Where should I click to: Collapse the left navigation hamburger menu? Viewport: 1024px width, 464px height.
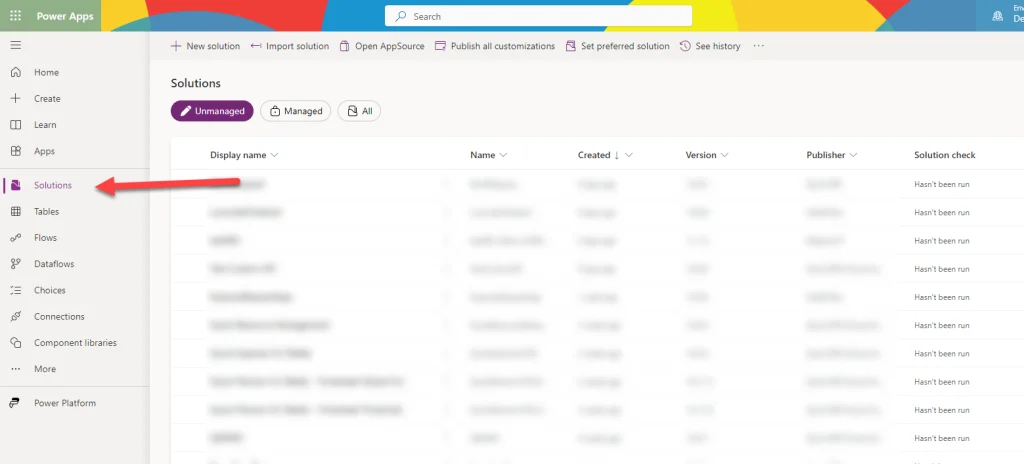(x=16, y=45)
